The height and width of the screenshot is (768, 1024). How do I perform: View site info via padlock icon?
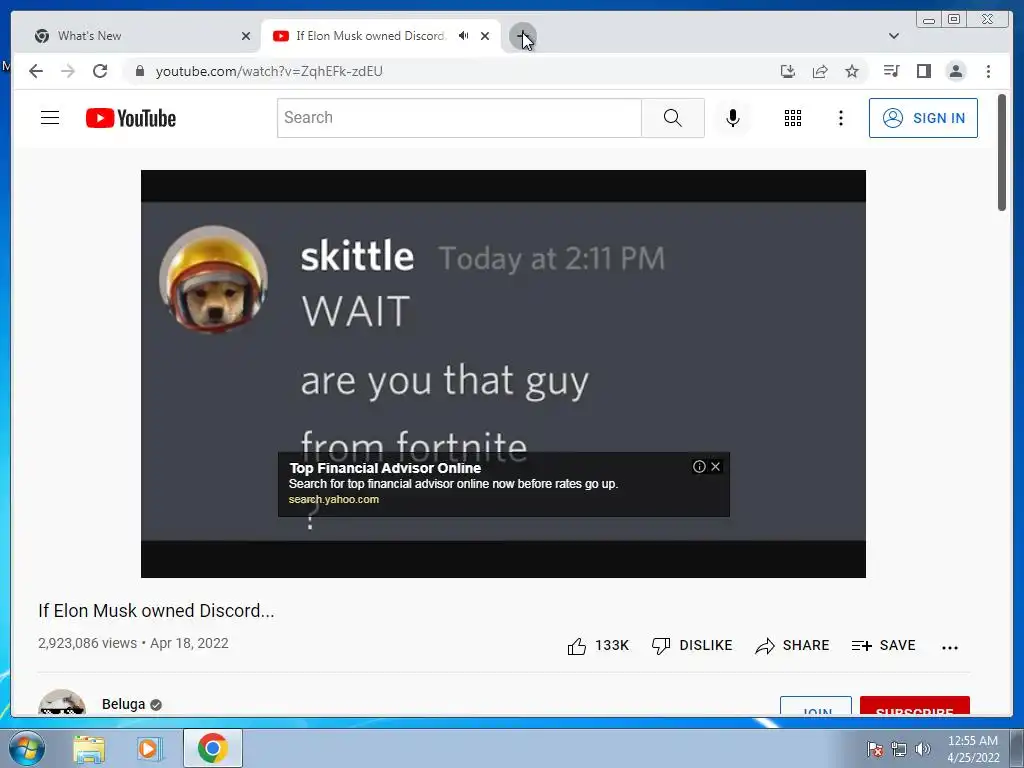point(139,71)
